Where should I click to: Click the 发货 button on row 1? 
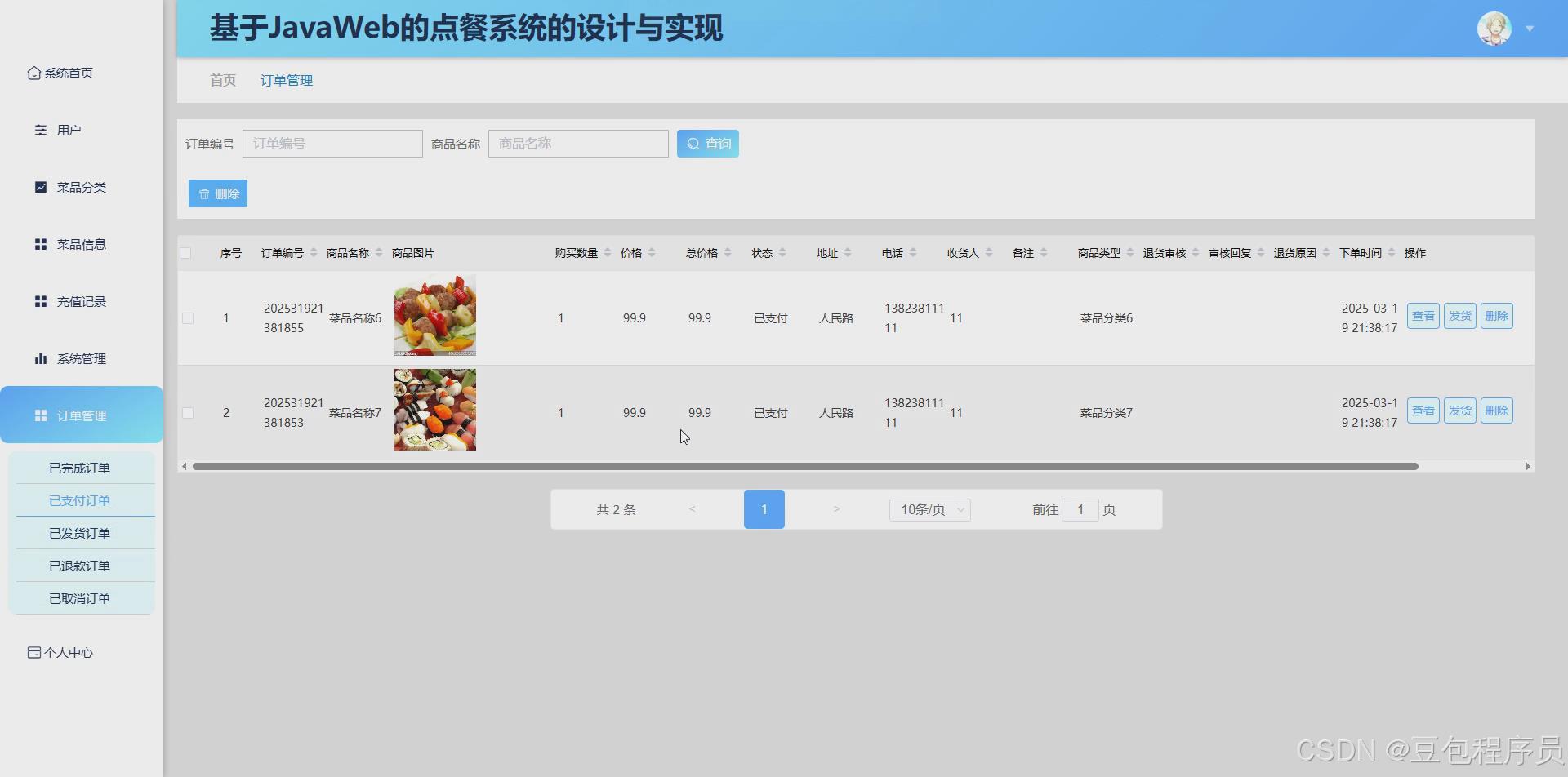coord(1459,316)
